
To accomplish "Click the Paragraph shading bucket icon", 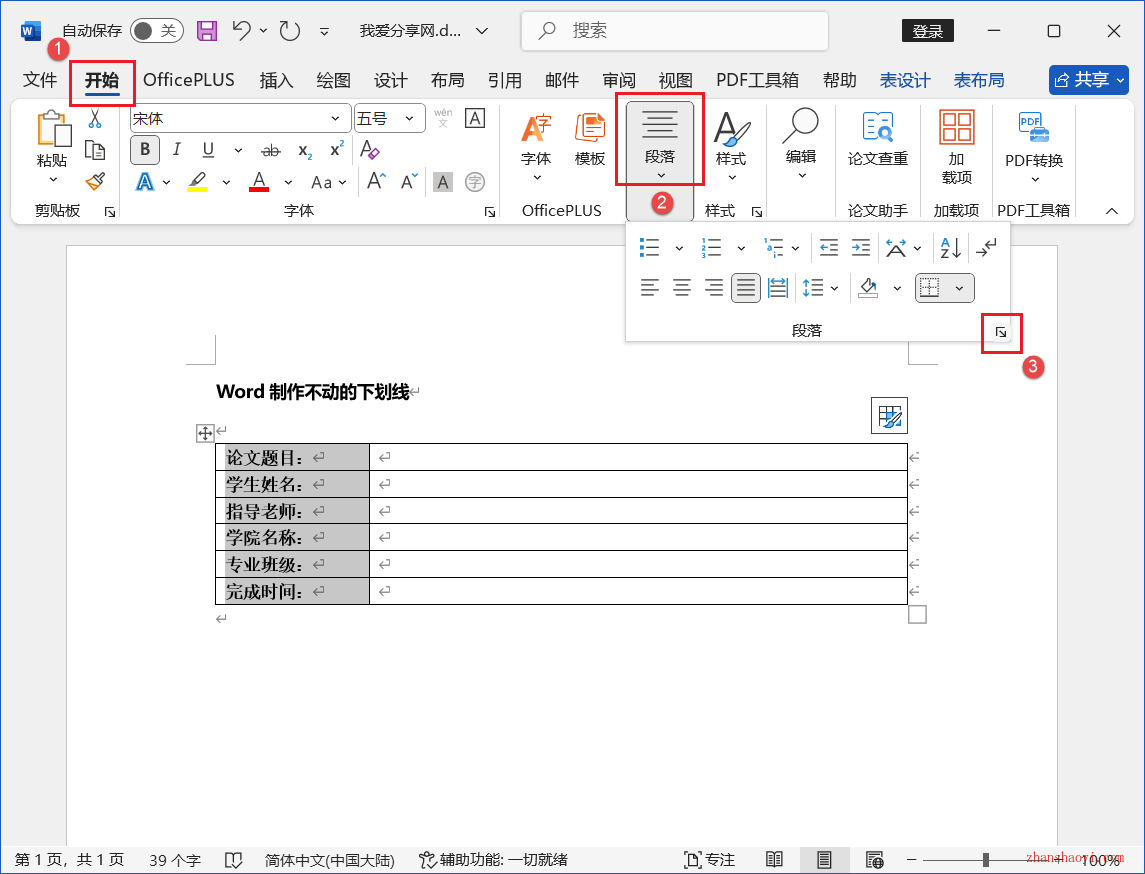I will [868, 288].
